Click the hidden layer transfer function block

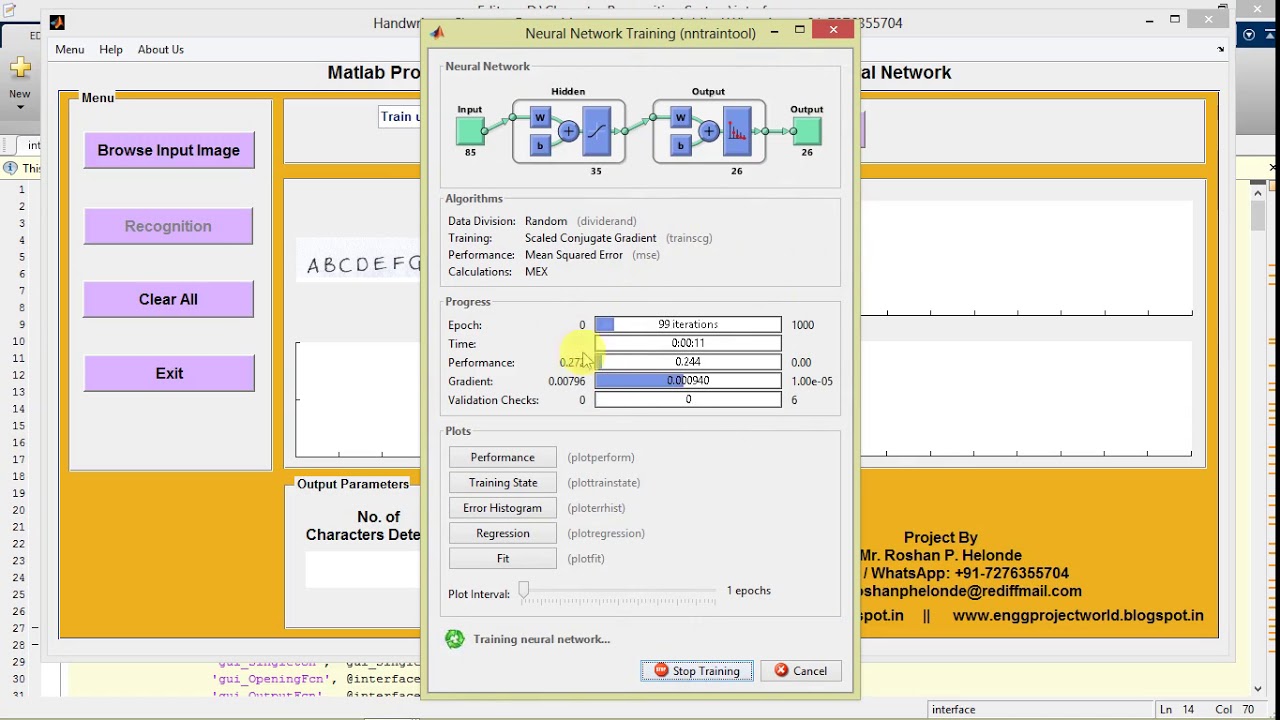(x=596, y=131)
